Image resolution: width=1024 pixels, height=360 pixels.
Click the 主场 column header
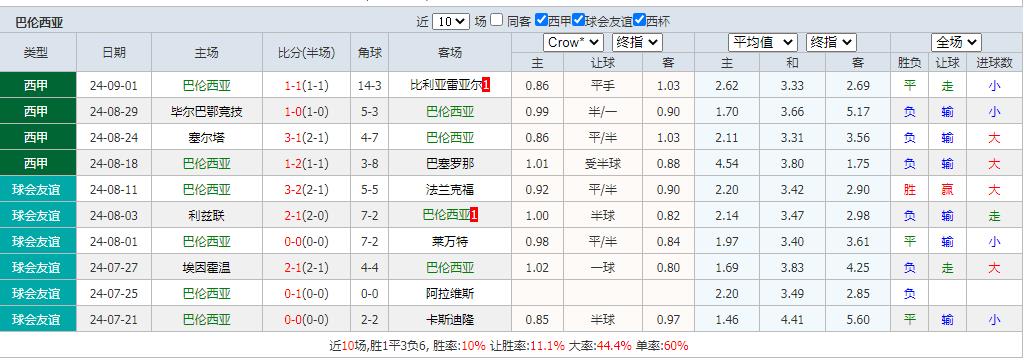pyautogui.click(x=206, y=53)
